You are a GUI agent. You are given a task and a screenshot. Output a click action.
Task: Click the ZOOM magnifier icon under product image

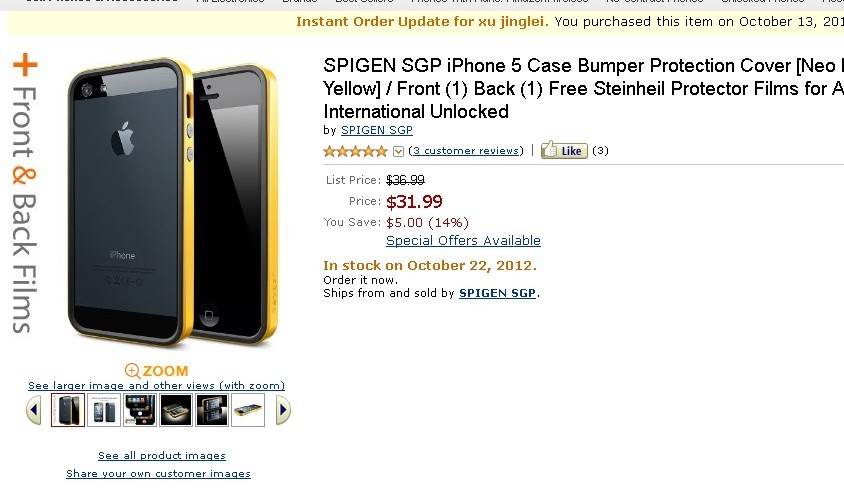[x=132, y=371]
